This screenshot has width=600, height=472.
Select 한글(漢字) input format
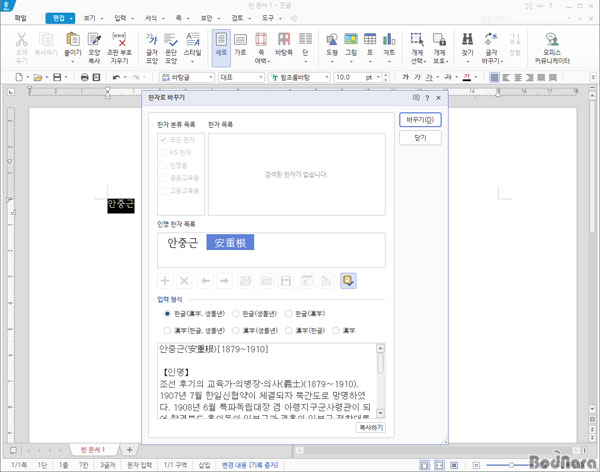click(305, 314)
